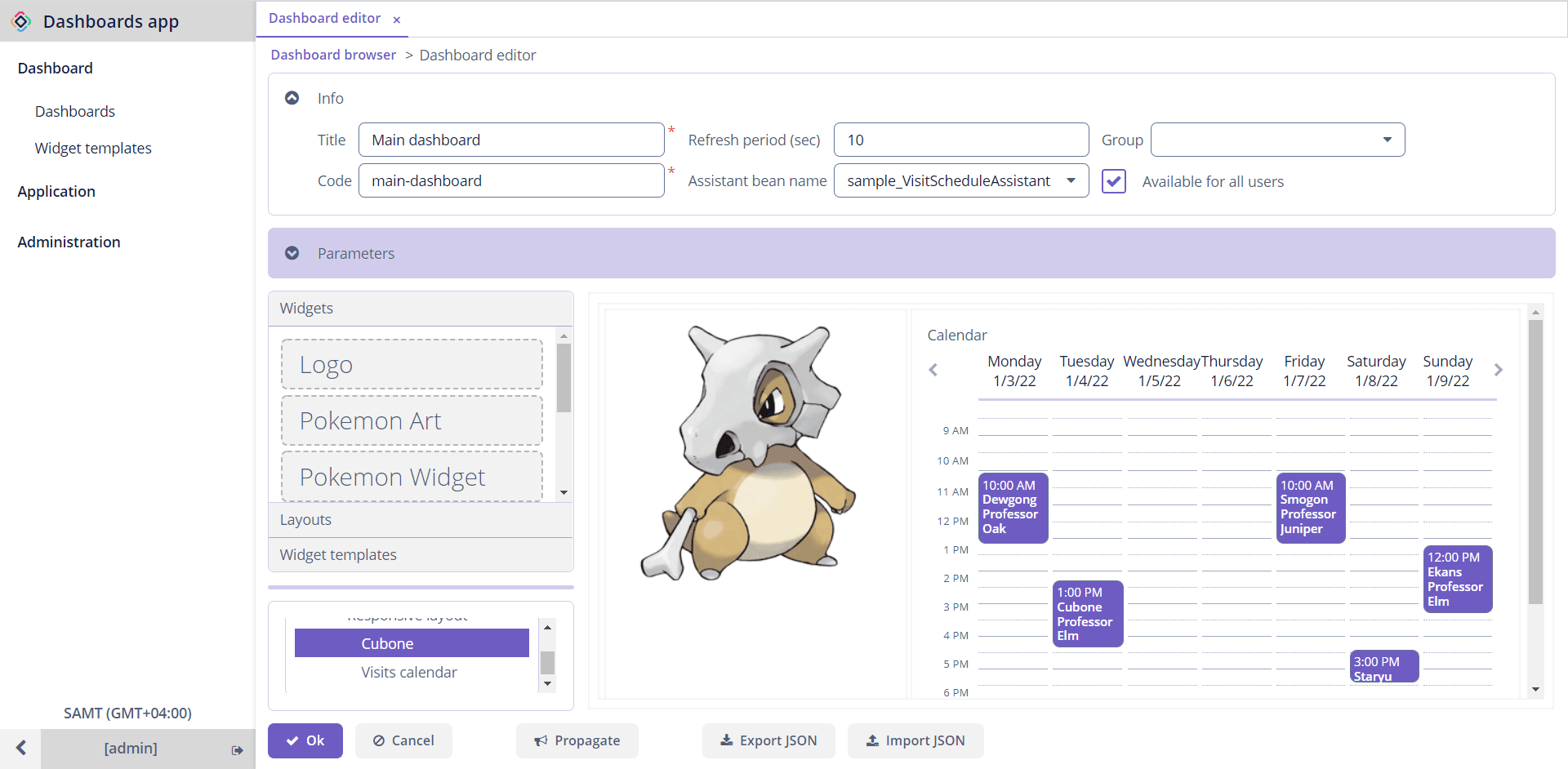Viewport: 1568px width, 769px height.
Task: Click the Title input field
Action: point(511,140)
